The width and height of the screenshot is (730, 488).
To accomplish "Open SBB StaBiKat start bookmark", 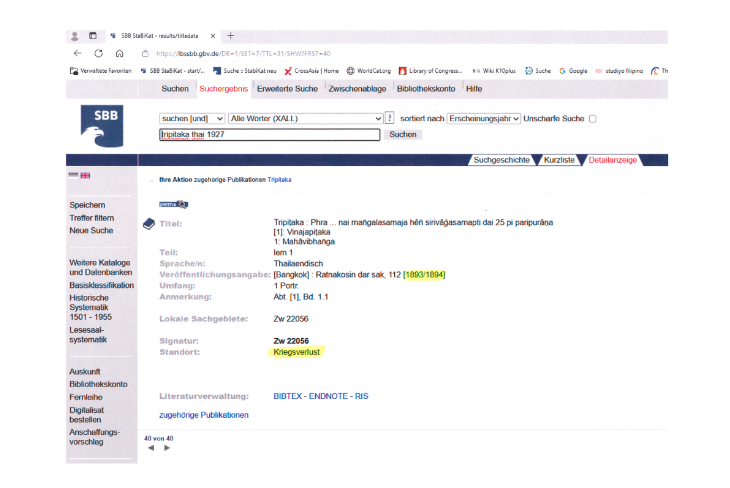I will pos(173,71).
